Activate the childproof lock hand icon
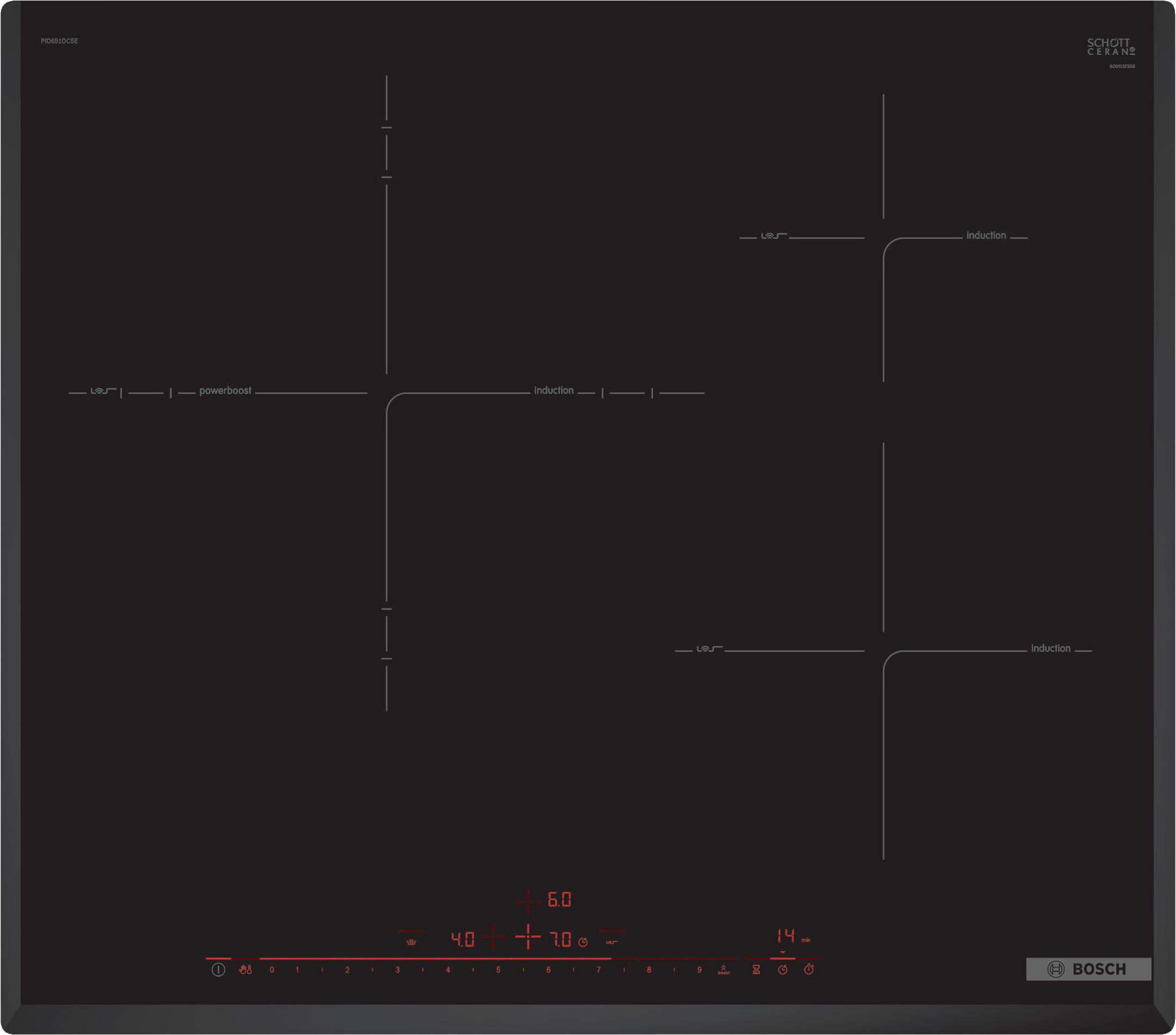Viewport: 1176px width, 1035px height. tap(245, 970)
